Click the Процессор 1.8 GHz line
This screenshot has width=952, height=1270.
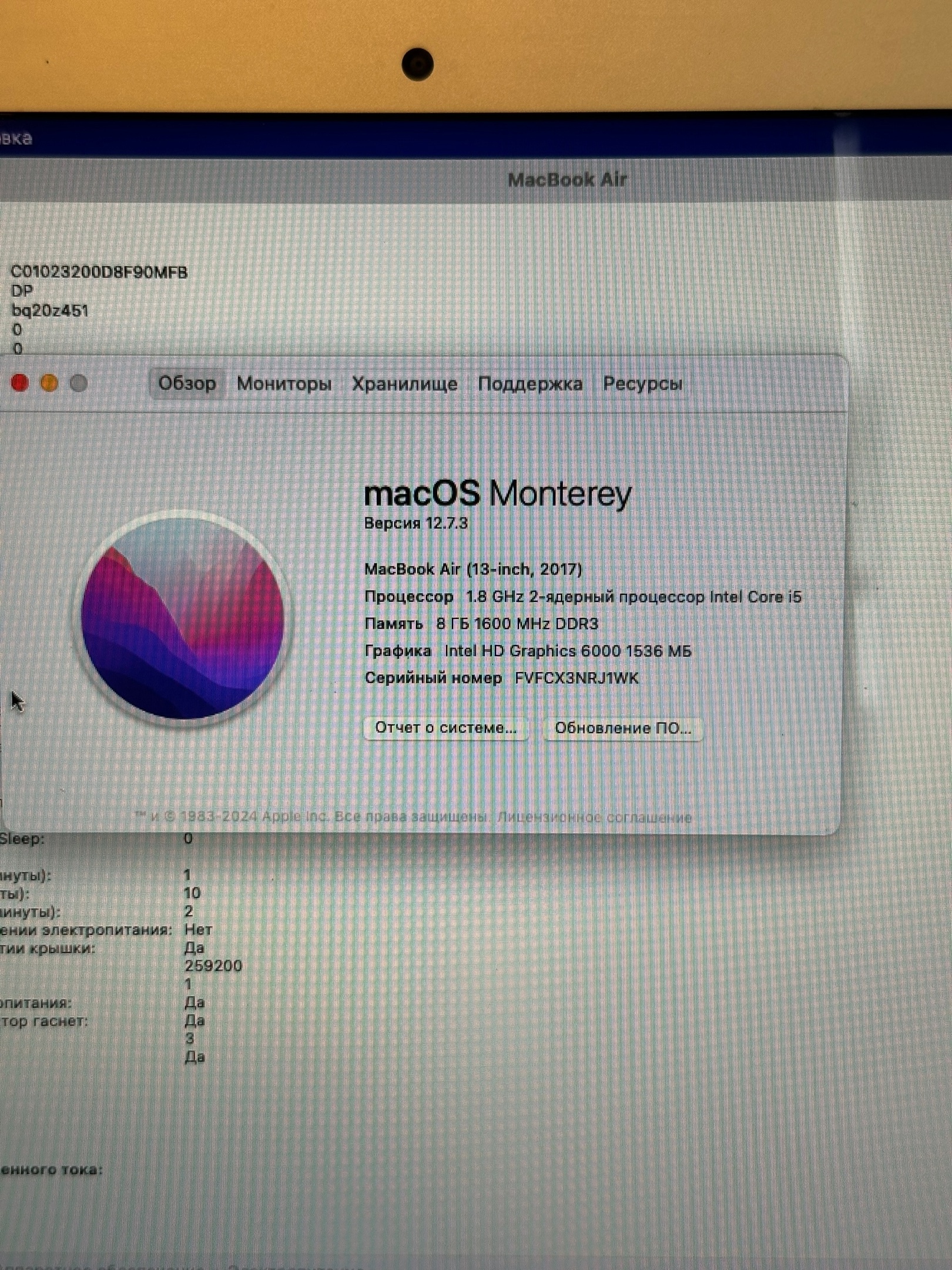tap(583, 597)
